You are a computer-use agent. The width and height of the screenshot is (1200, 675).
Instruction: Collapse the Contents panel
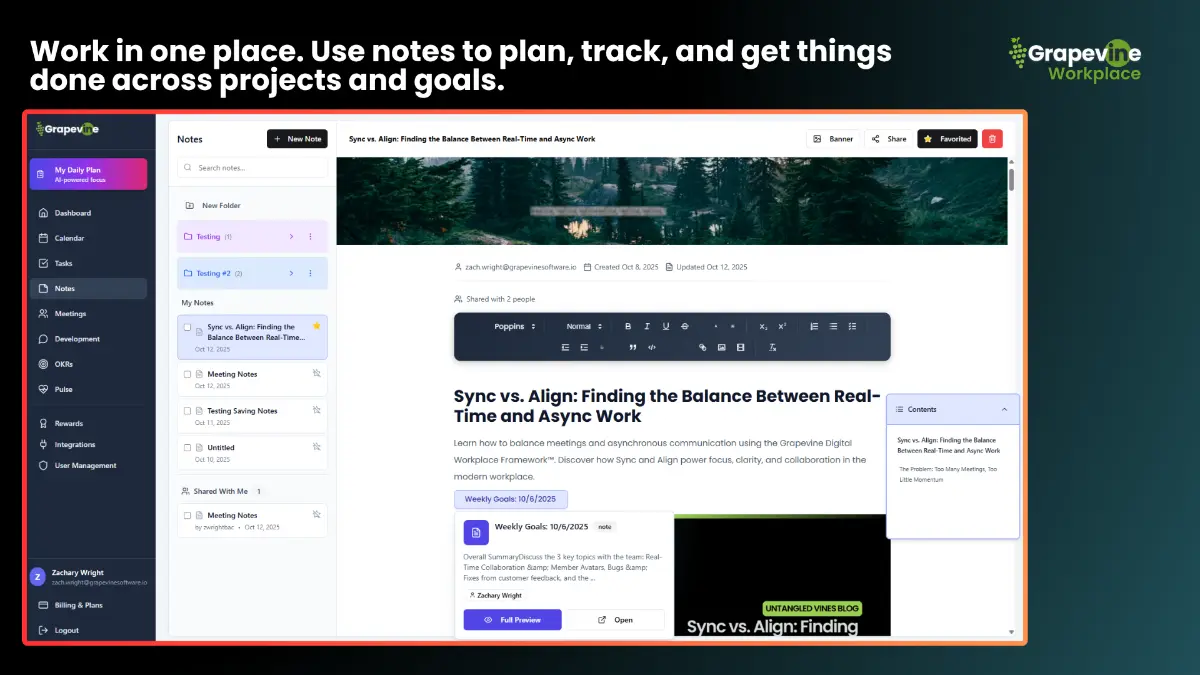[1004, 409]
